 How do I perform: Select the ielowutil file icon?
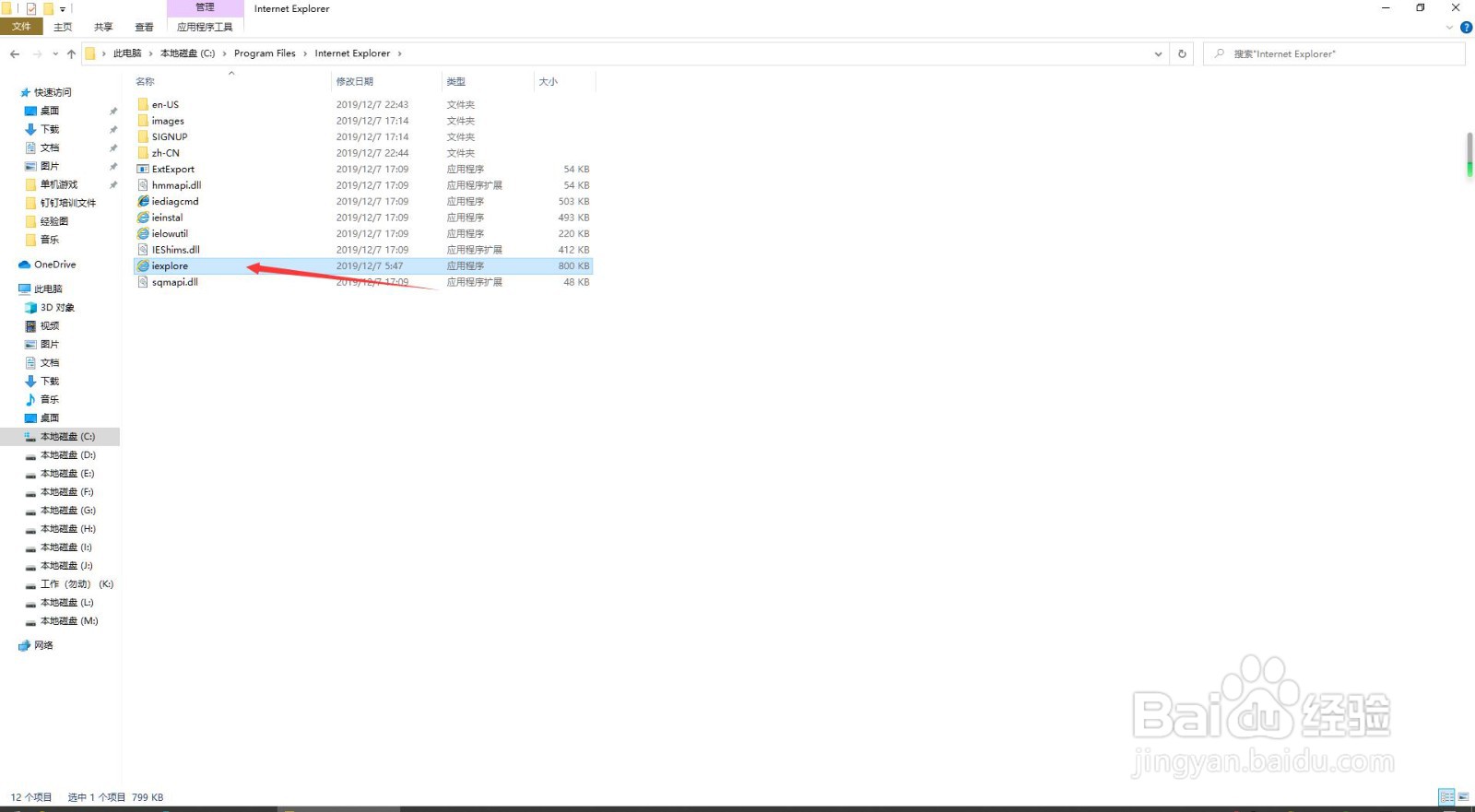coord(143,233)
